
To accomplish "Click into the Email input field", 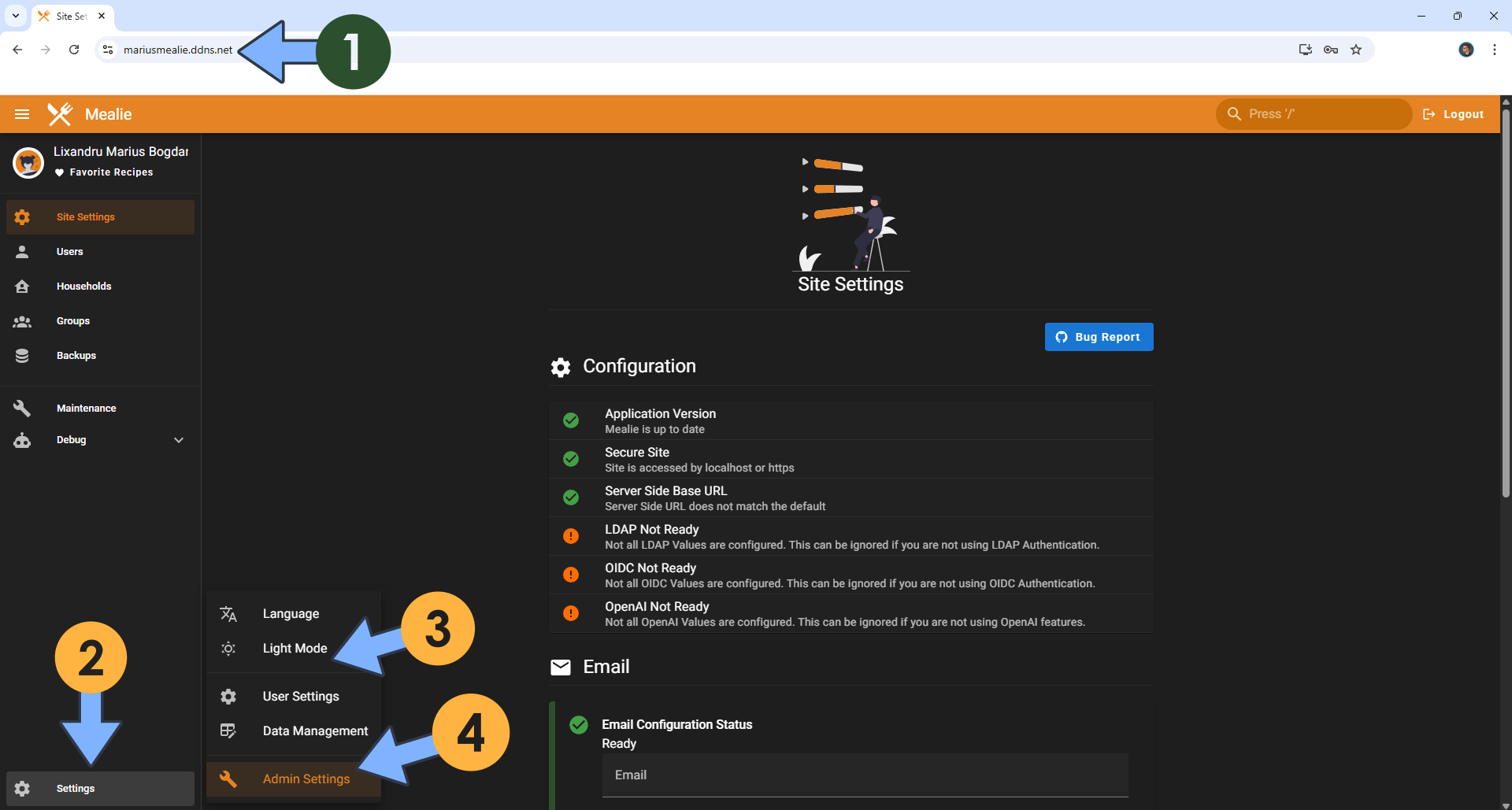I will tap(865, 775).
